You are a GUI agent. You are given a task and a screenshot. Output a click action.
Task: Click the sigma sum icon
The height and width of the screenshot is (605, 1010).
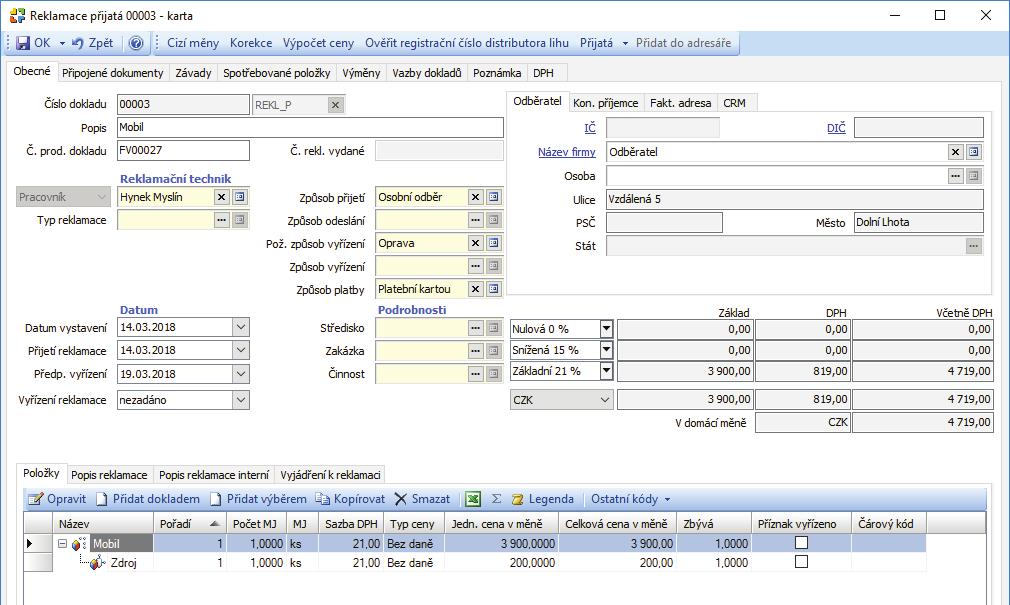click(x=496, y=499)
